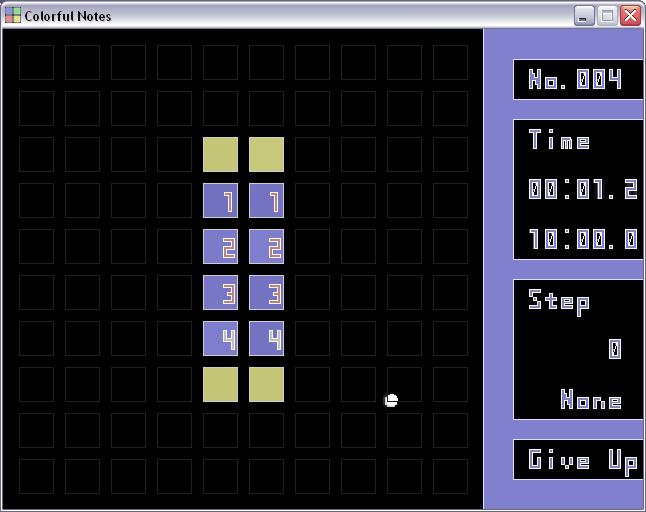The width and height of the screenshot is (646, 512).
Task: Click the No. 004 puzzle number label
Action: tap(575, 79)
